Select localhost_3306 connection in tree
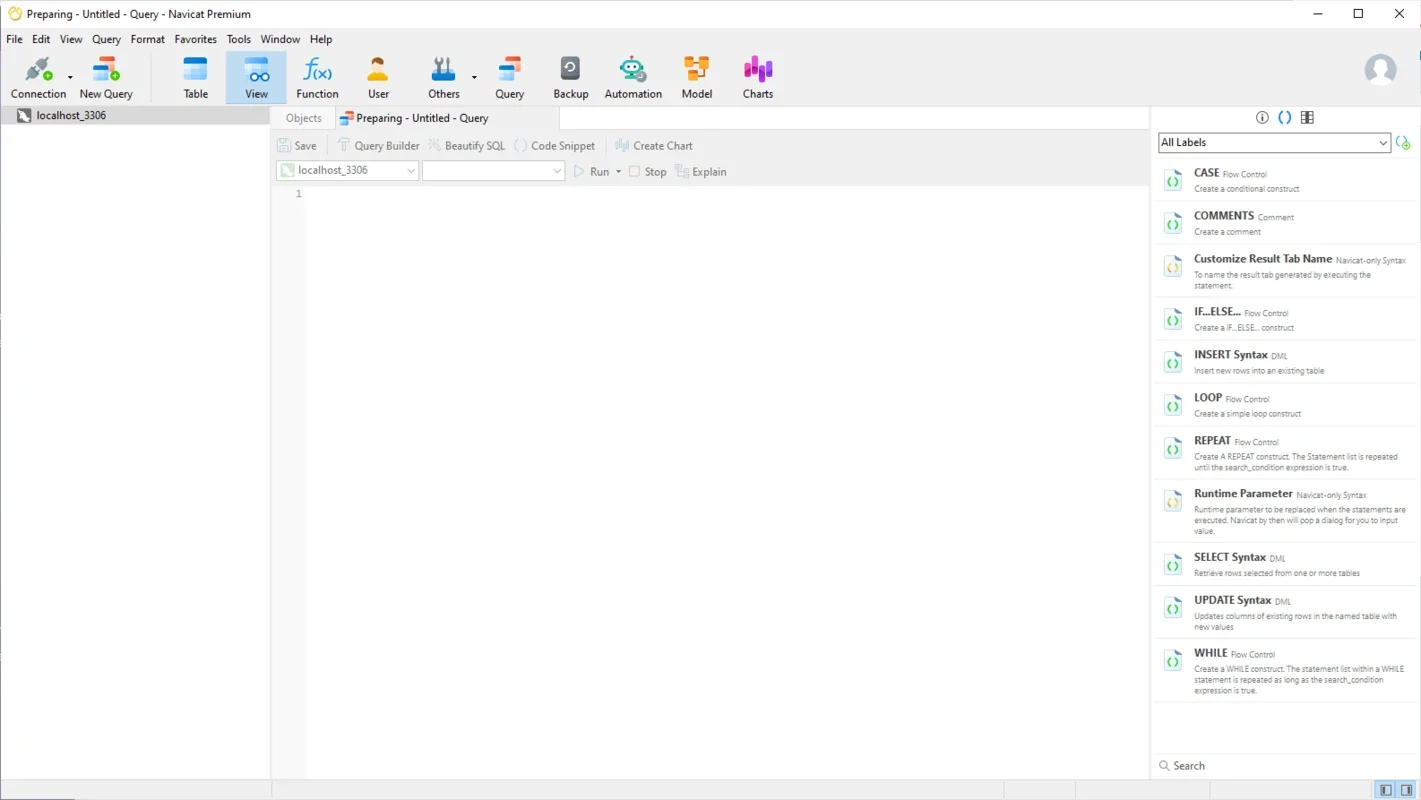Image resolution: width=1421 pixels, height=800 pixels. [x=135, y=115]
